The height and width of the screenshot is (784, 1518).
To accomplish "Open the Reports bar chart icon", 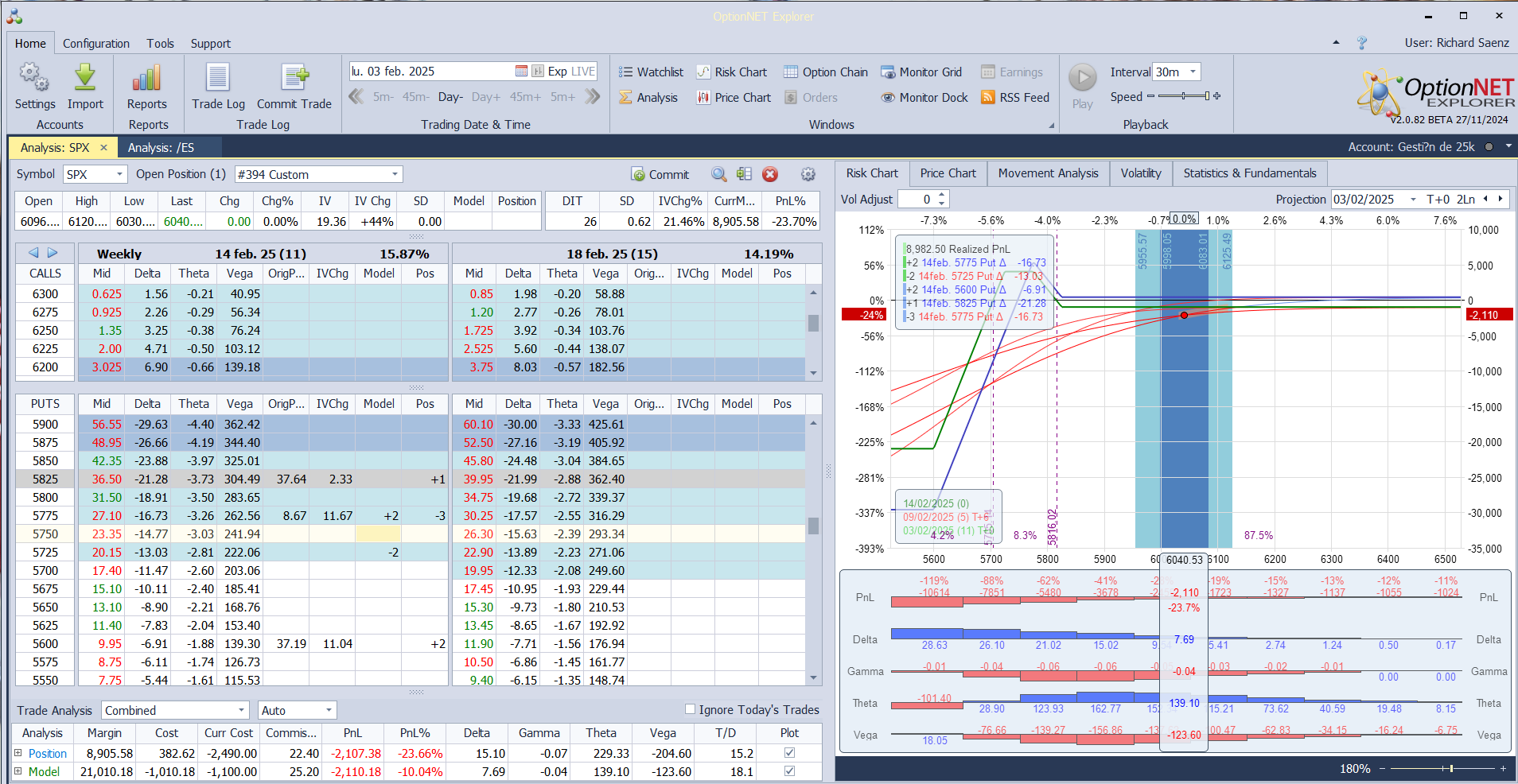I will click(147, 78).
